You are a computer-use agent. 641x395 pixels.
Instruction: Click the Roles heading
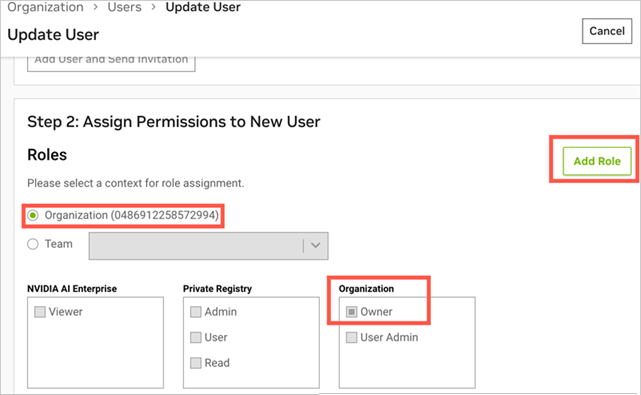[47, 155]
